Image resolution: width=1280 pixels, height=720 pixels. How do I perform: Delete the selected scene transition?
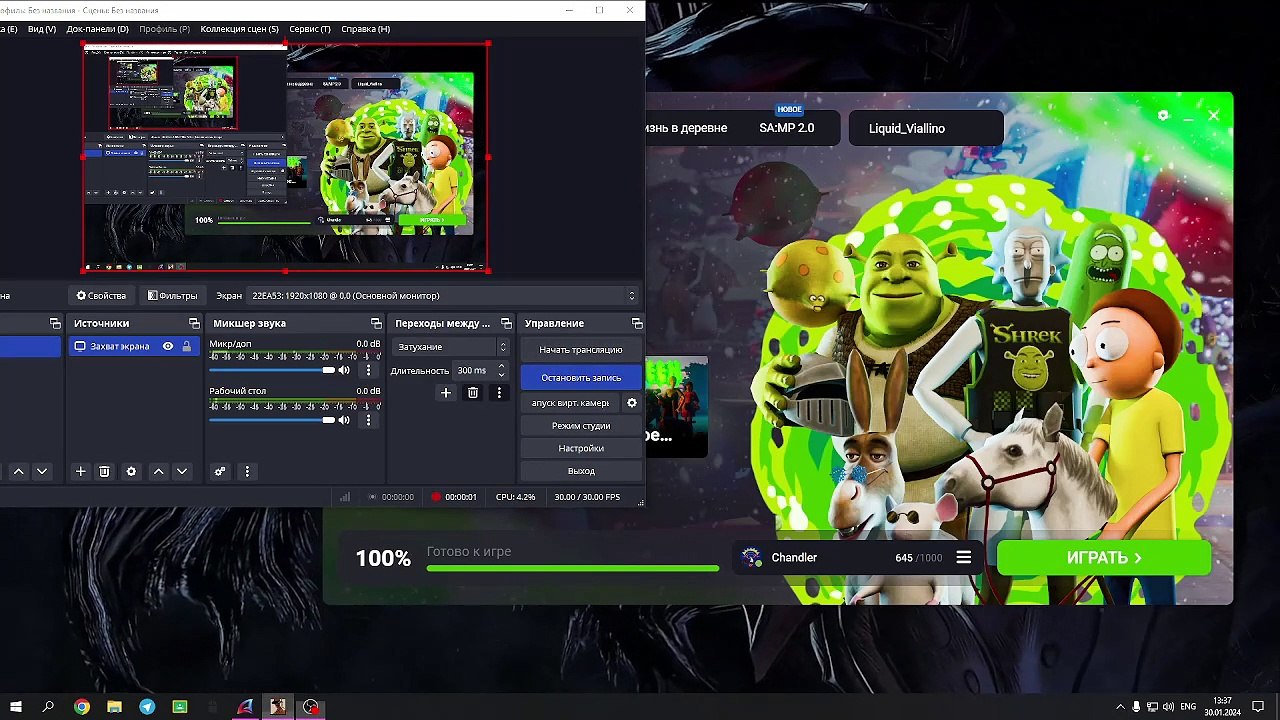473,393
